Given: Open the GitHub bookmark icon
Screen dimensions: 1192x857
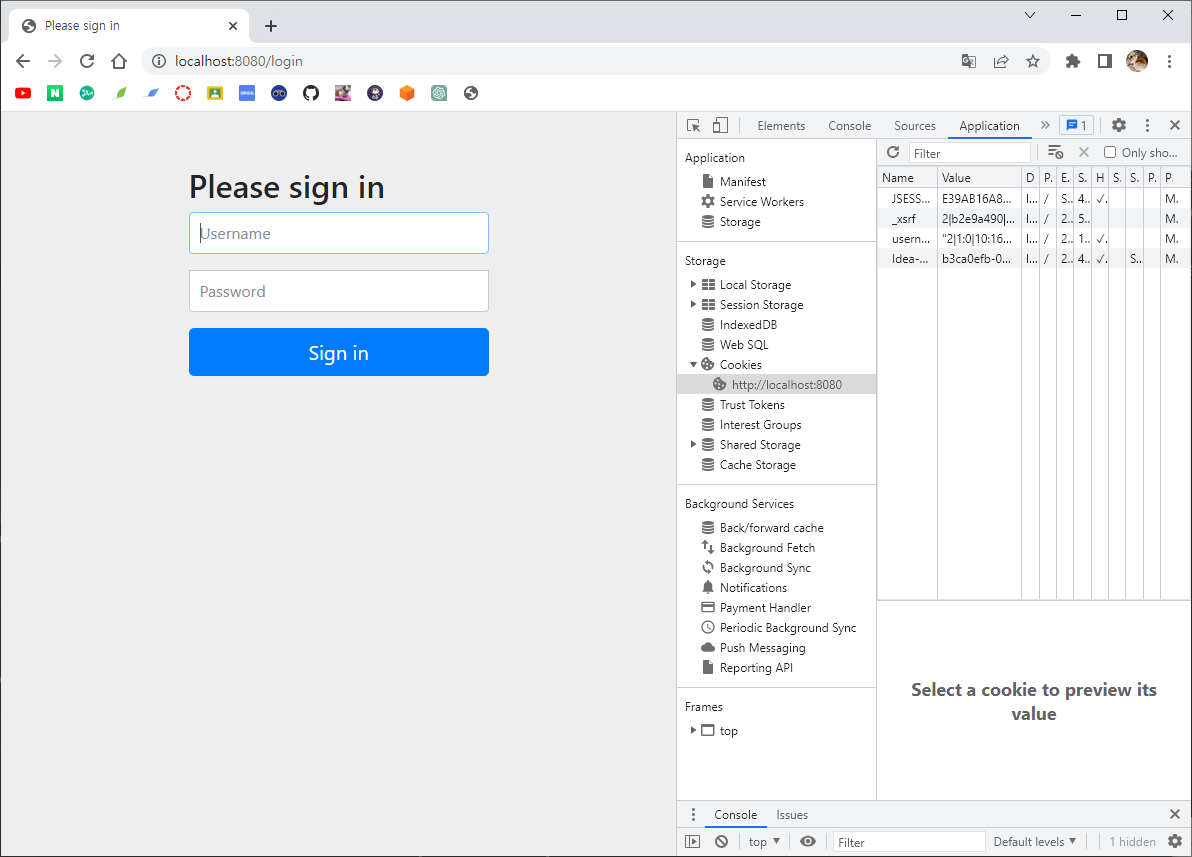Looking at the screenshot, I should pos(311,93).
